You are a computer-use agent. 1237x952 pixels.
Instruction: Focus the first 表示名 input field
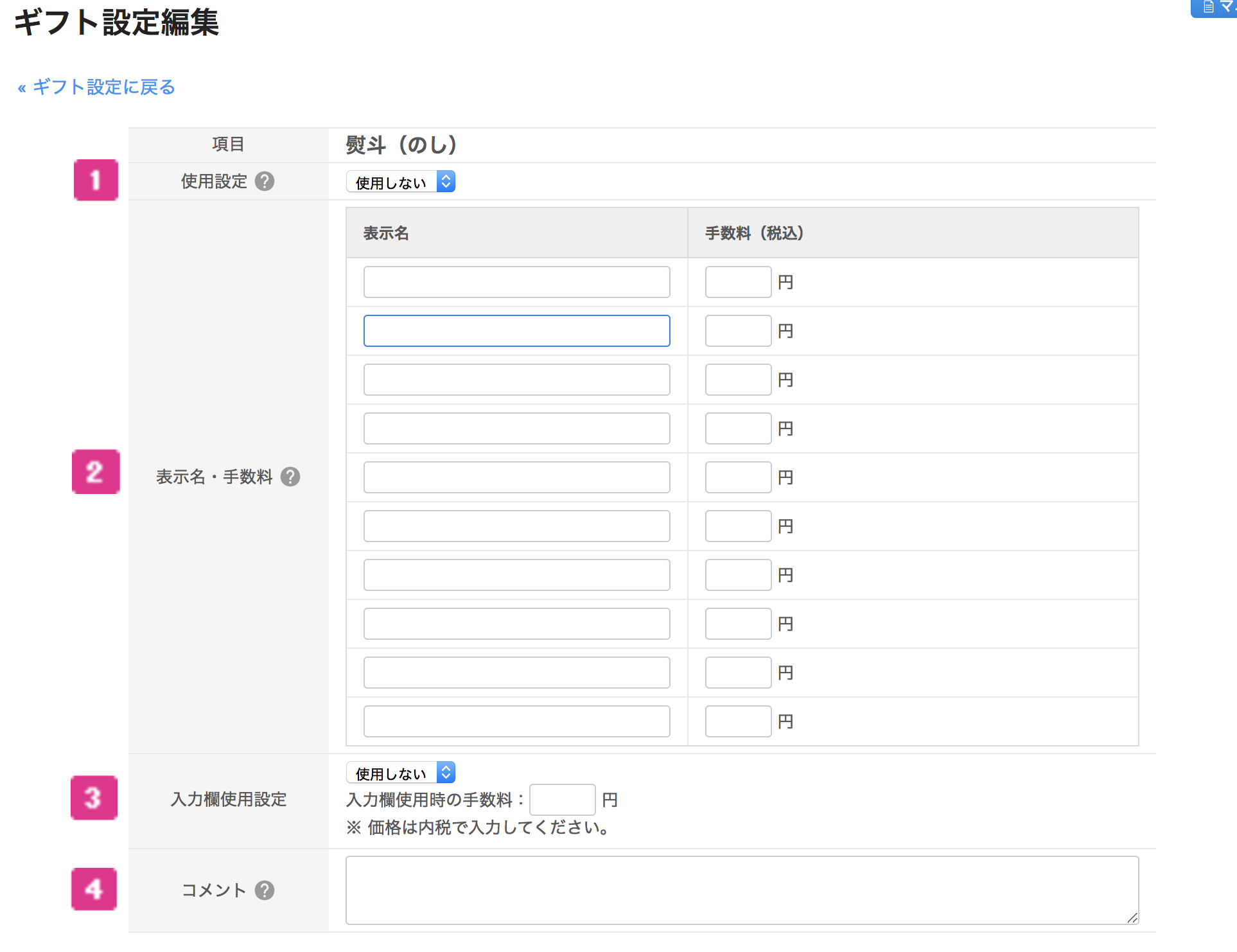(x=517, y=282)
